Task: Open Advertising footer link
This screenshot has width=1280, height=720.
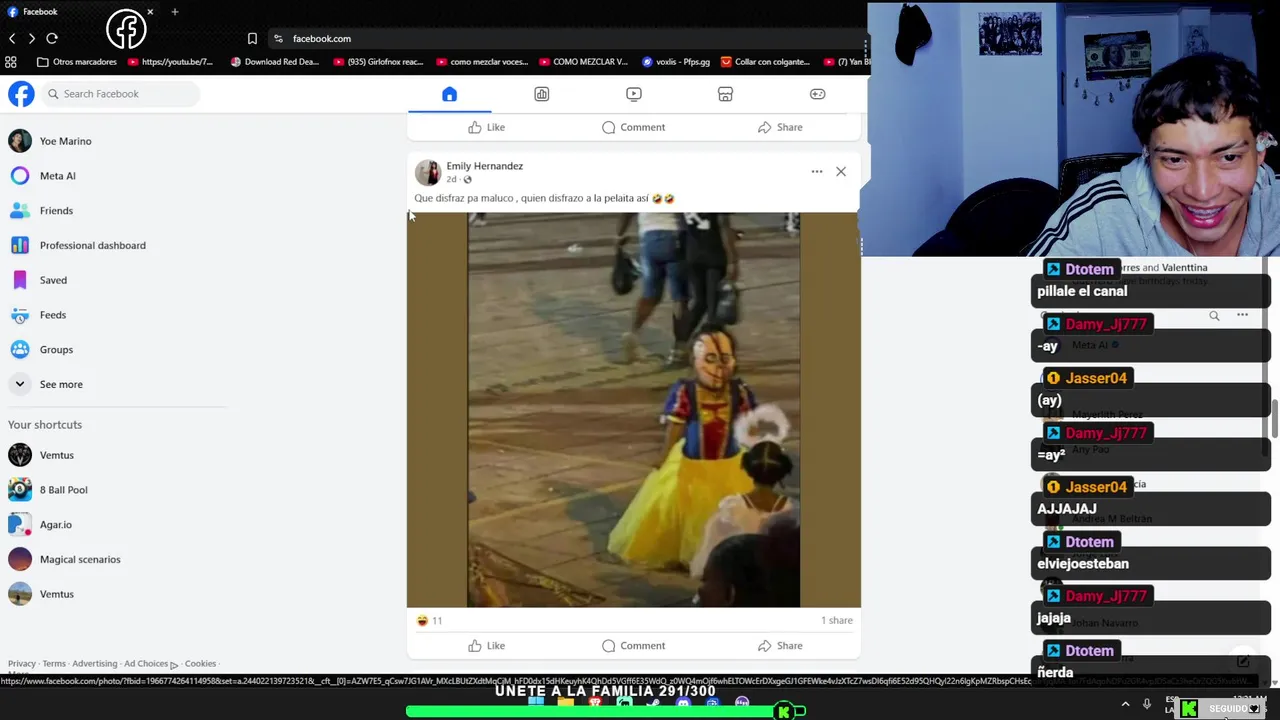Action: 95,664
